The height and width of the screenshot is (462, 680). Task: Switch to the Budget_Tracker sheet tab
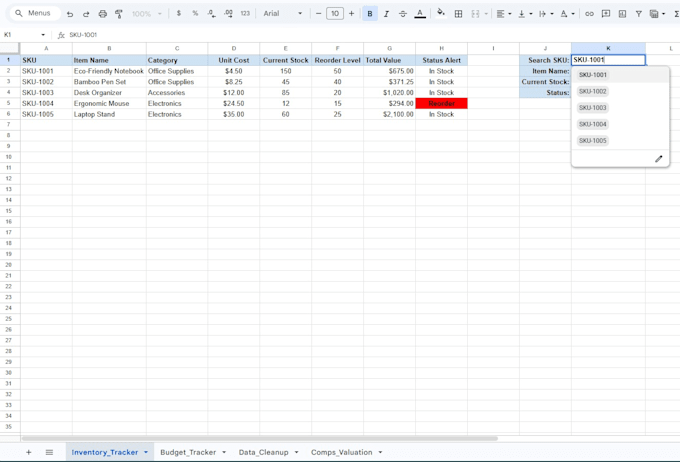coord(188,452)
